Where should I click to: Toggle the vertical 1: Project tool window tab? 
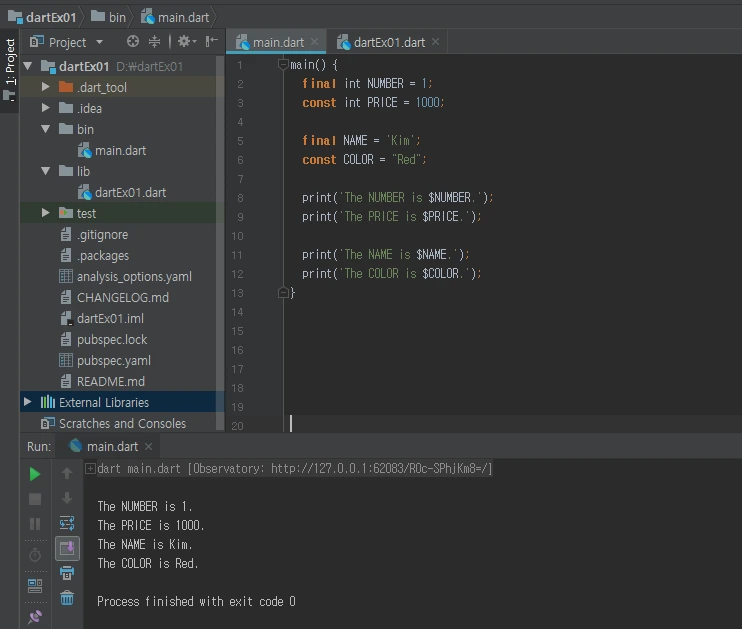pyautogui.click(x=9, y=70)
